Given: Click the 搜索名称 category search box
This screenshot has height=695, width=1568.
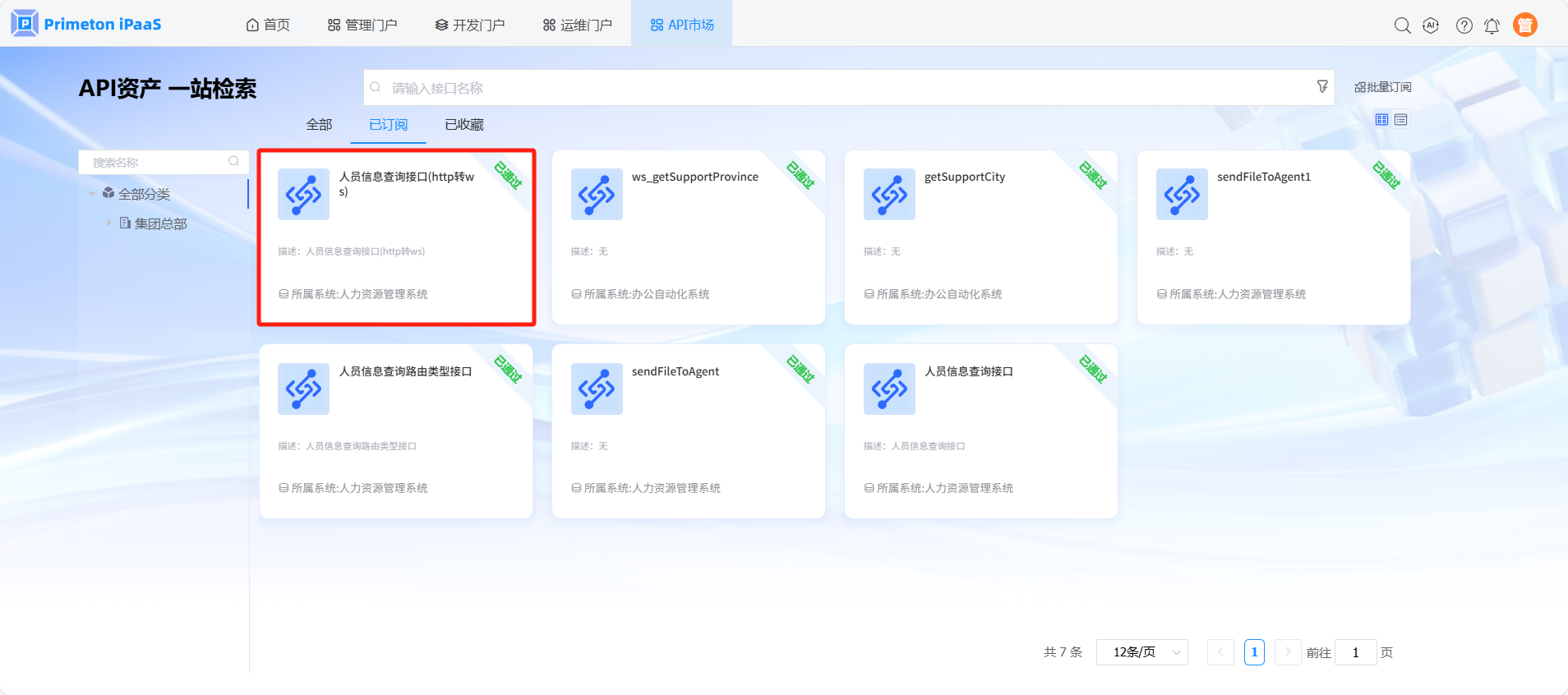Looking at the screenshot, I should coord(156,163).
